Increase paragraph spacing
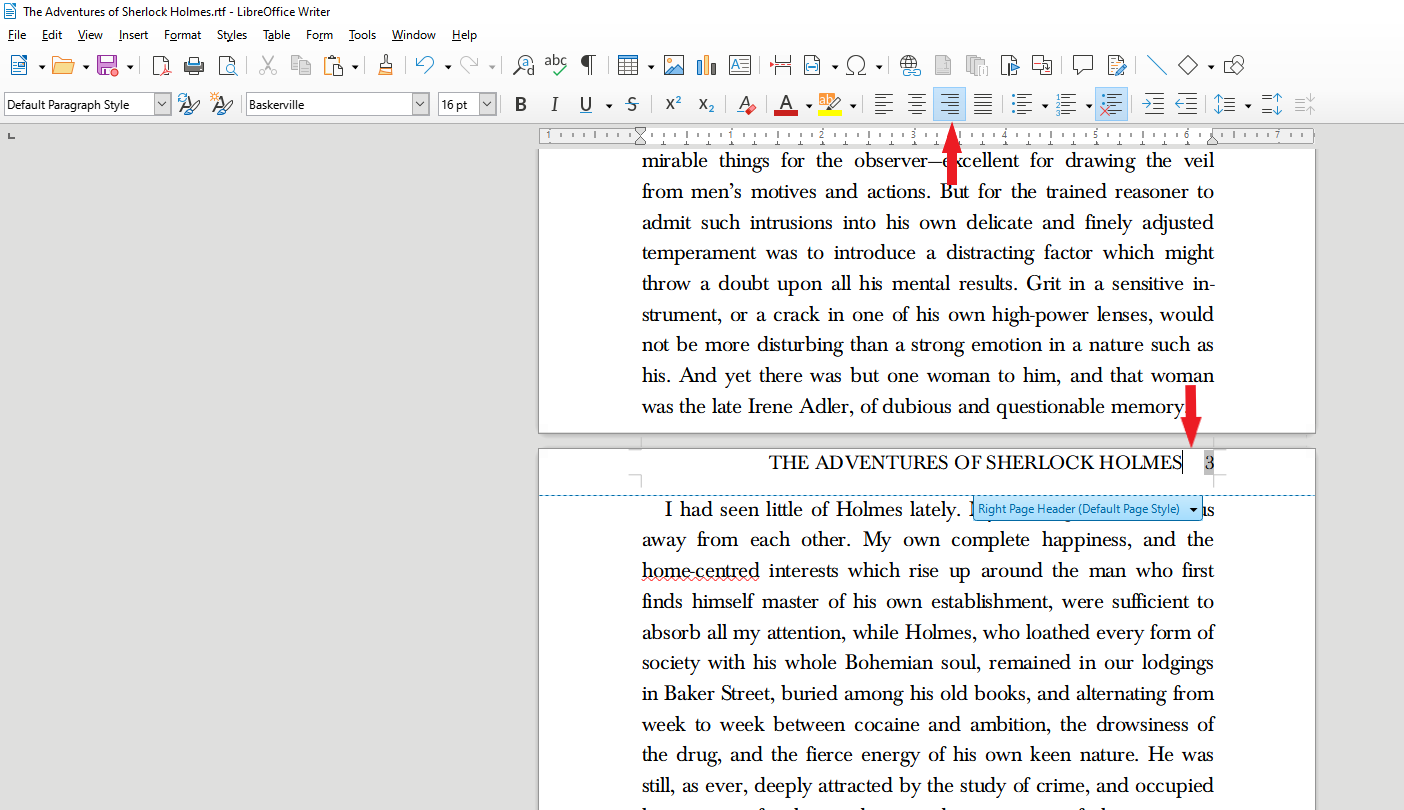The height and width of the screenshot is (810, 1404). (1272, 104)
